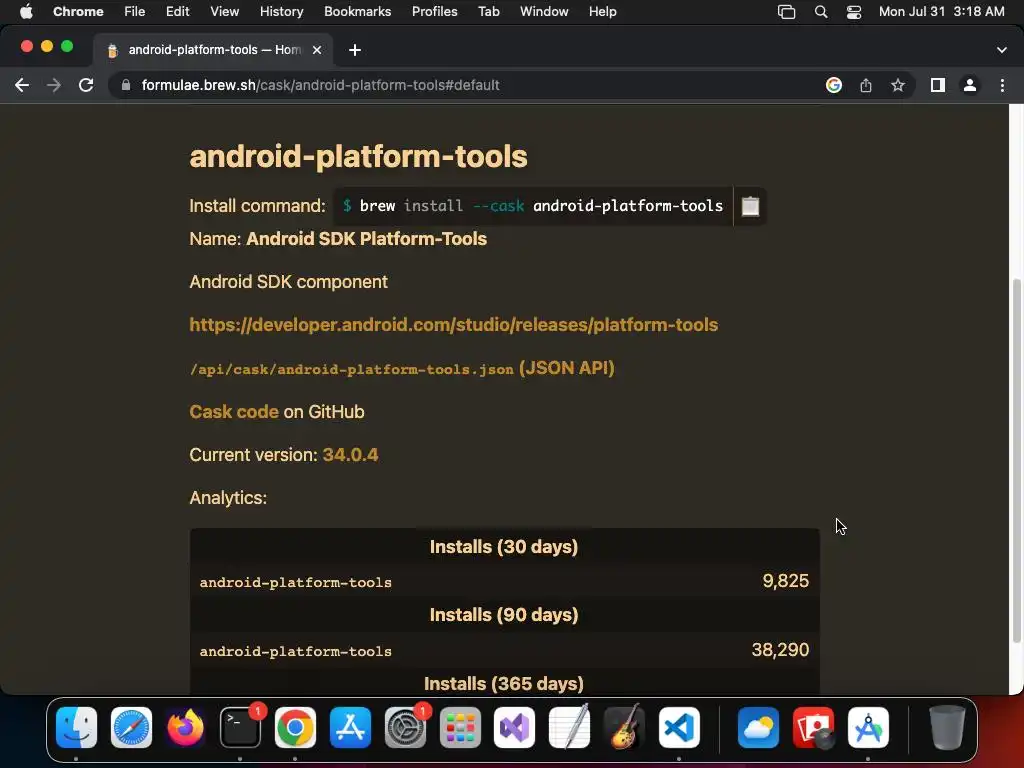Reload the current page
The image size is (1024, 768).
(x=86, y=85)
